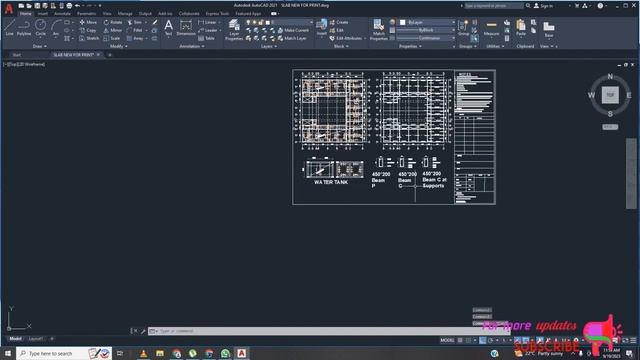The width and height of the screenshot is (640, 360).
Task: Open the Express Tools ribbon tab
Action: coord(217,13)
